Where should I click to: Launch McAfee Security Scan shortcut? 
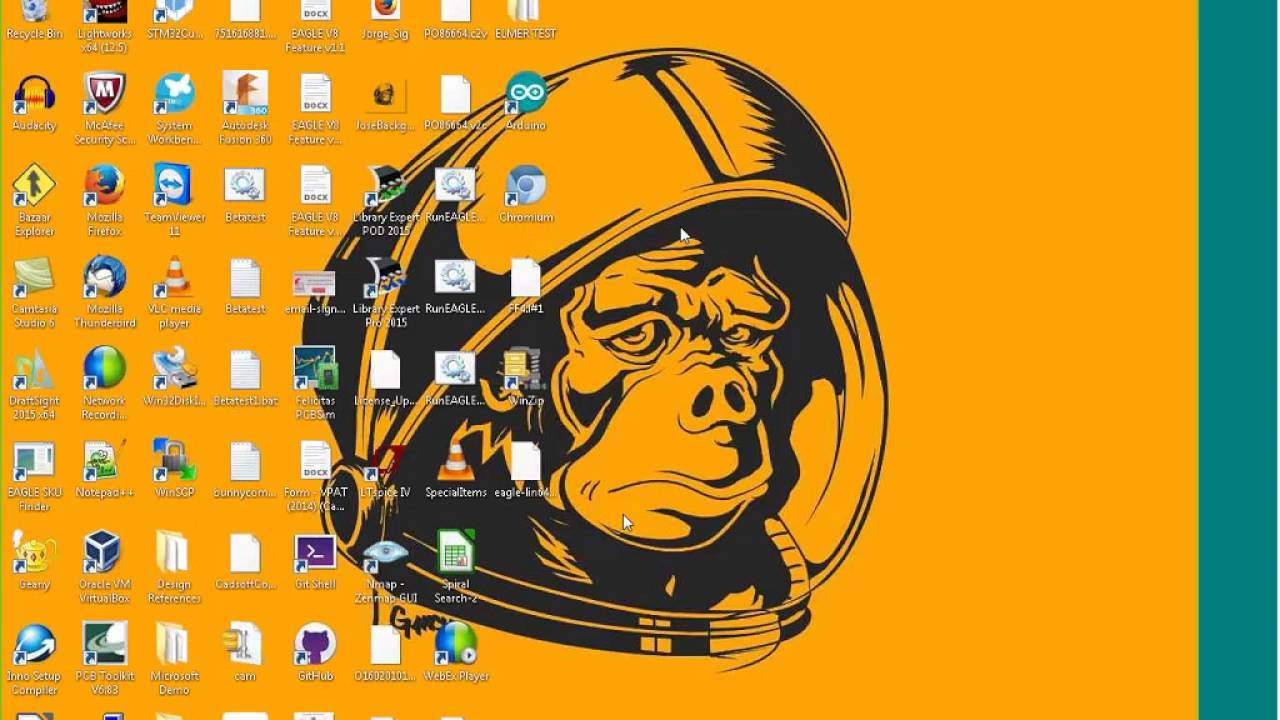(x=104, y=94)
